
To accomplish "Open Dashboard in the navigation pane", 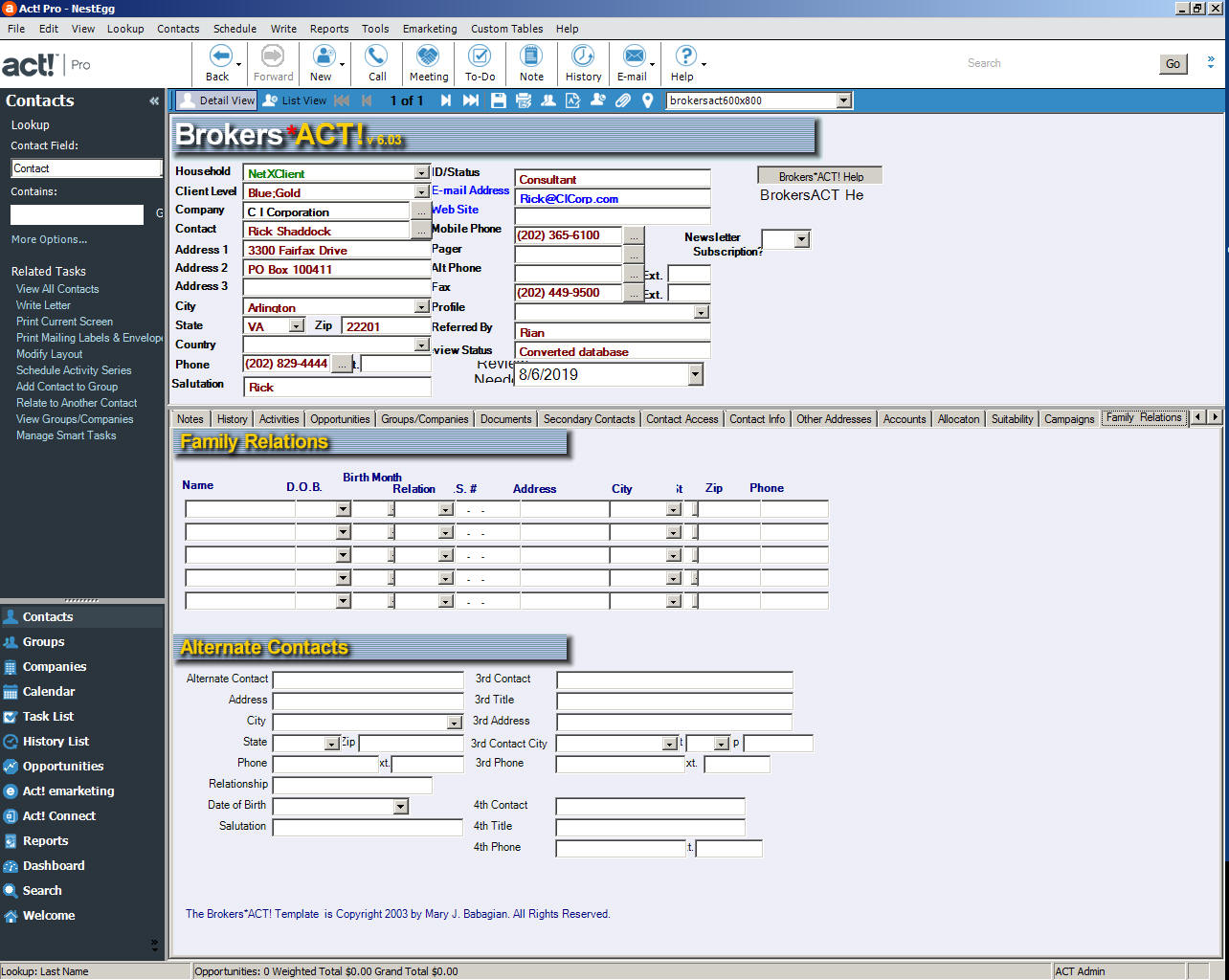I will tap(54, 866).
